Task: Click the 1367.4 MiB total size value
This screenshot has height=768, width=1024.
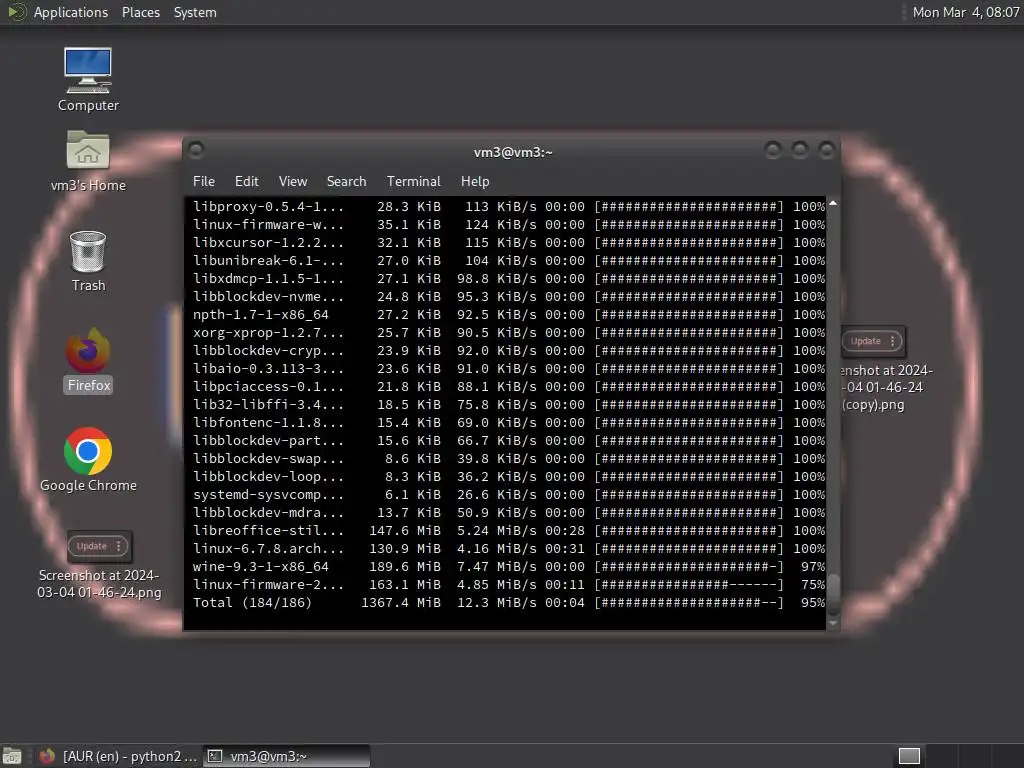Action: [x=401, y=603]
